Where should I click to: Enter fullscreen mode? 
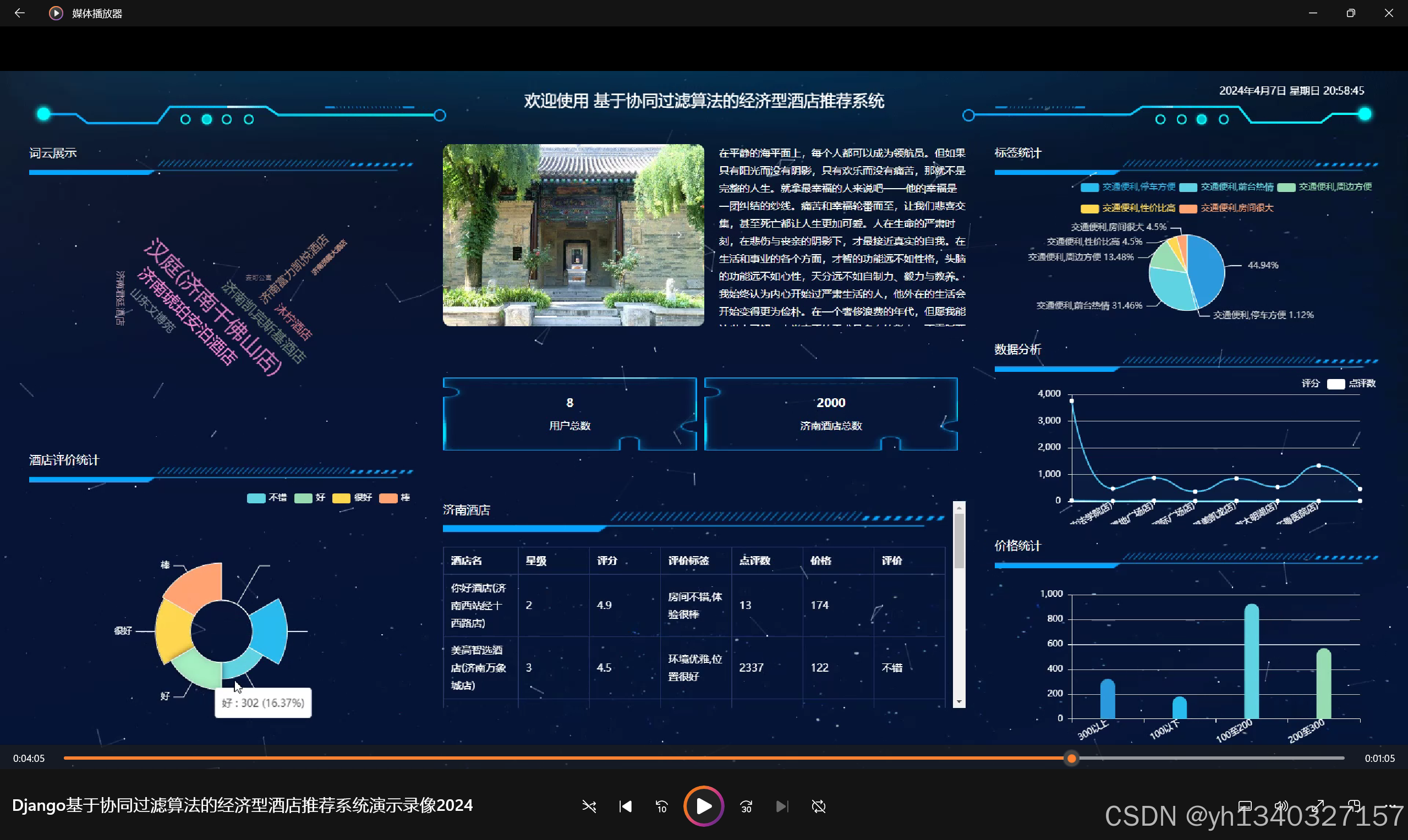(x=1317, y=807)
